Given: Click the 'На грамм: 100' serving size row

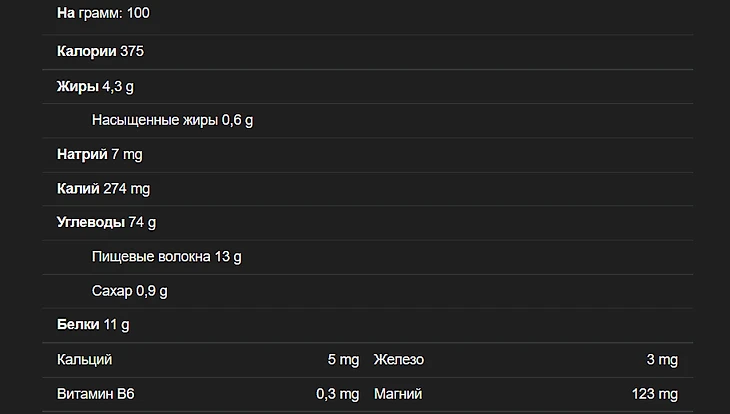Looking at the screenshot, I should [x=104, y=14].
